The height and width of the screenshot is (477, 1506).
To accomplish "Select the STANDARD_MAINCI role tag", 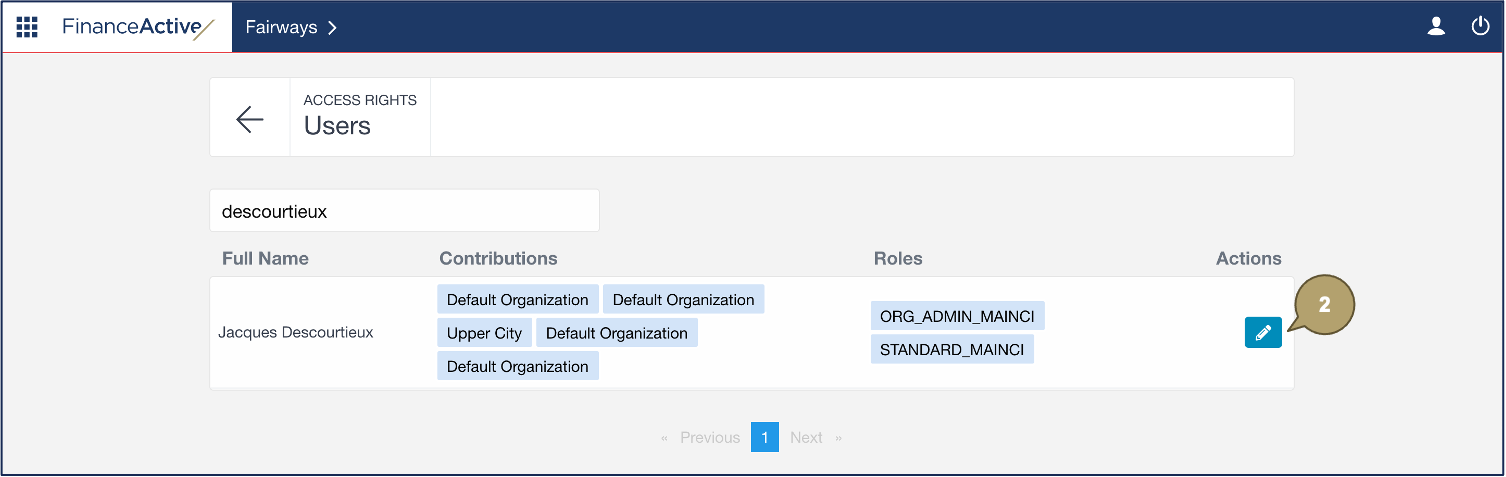I will pyautogui.click(x=951, y=349).
